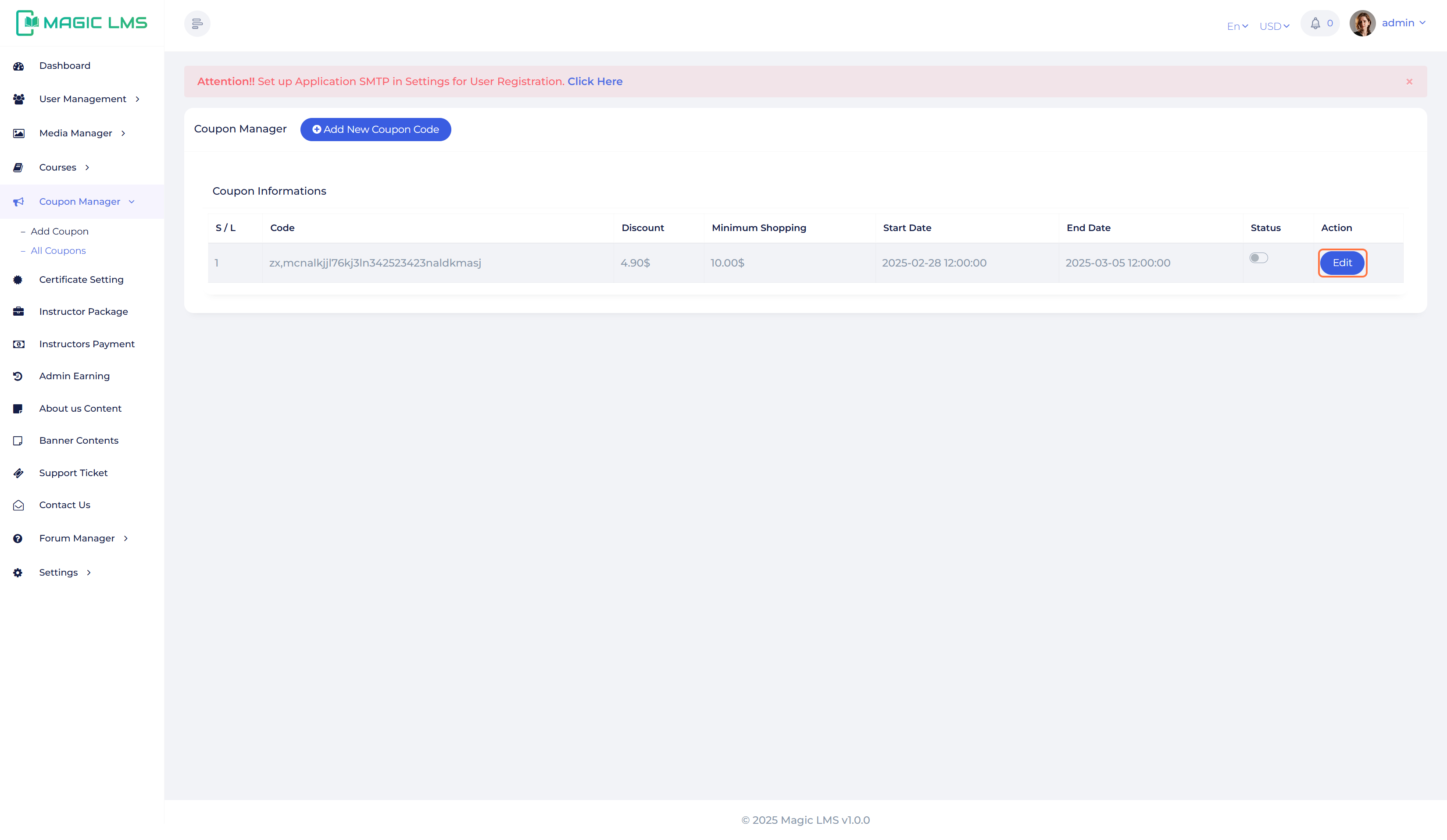Expand Courses submenu chevron

pyautogui.click(x=87, y=167)
